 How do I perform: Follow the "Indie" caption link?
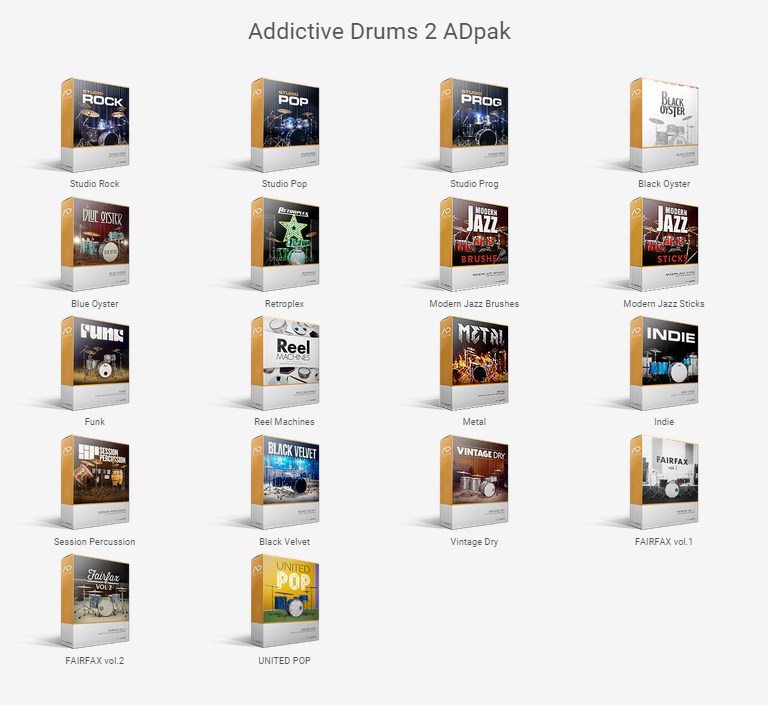click(664, 422)
